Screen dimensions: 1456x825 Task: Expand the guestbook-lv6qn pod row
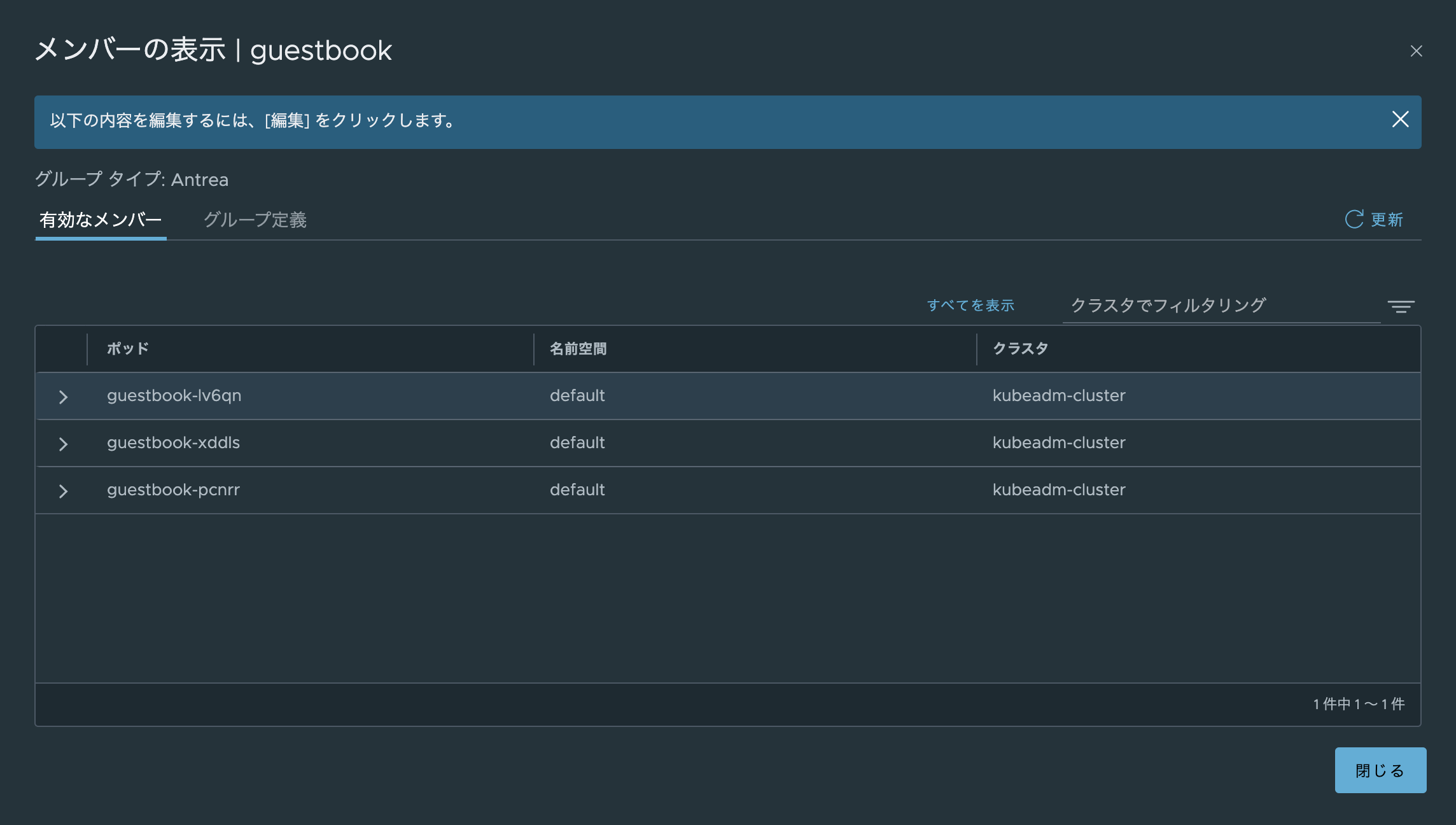pos(63,397)
